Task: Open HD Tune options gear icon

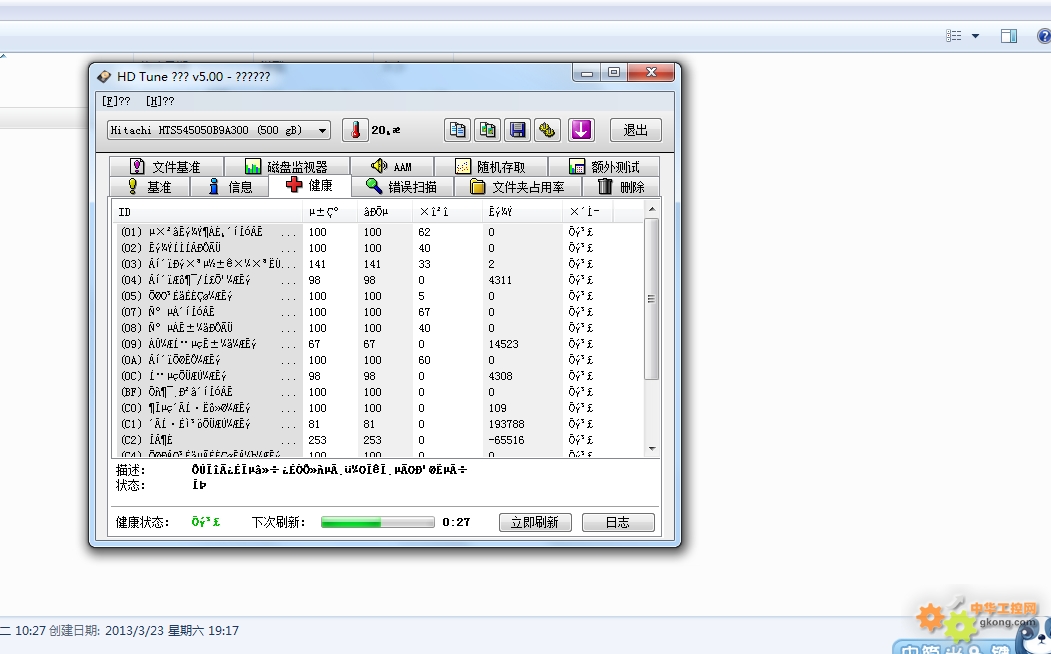Action: tap(547, 130)
